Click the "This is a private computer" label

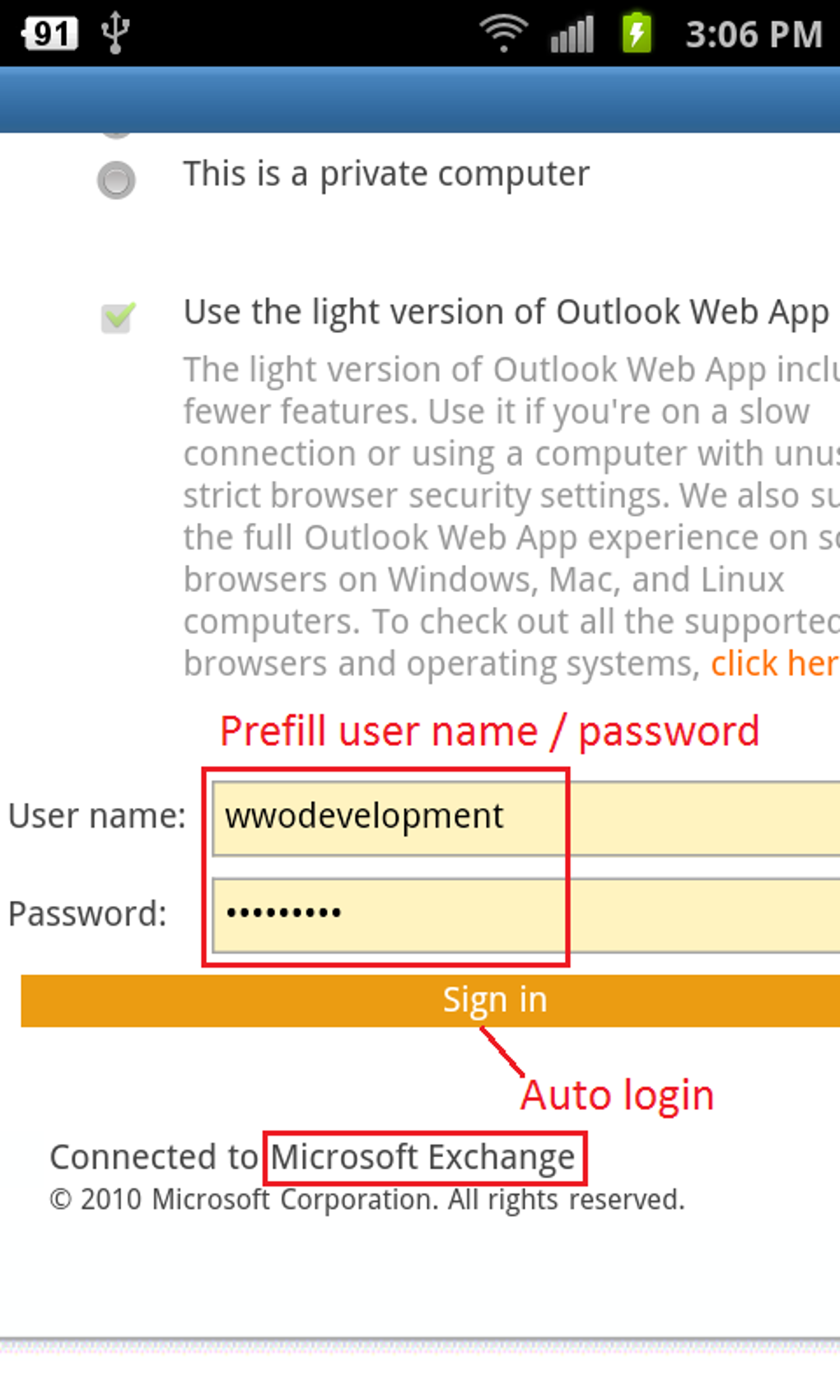386,175
